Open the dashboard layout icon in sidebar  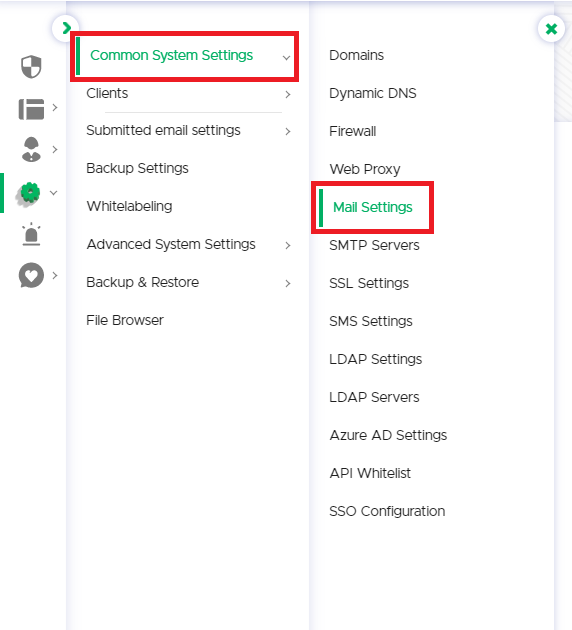click(x=31, y=109)
